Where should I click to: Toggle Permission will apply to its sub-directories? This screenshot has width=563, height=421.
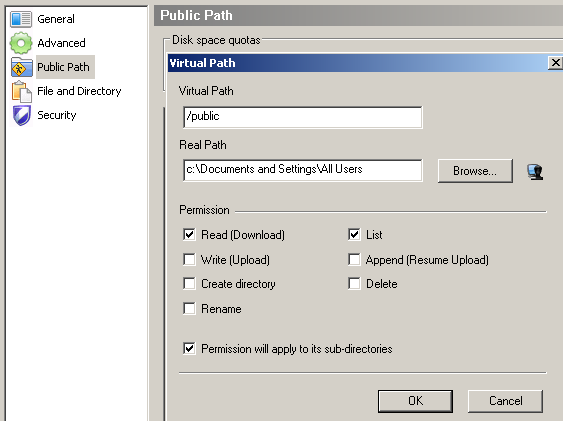[x=189, y=349]
